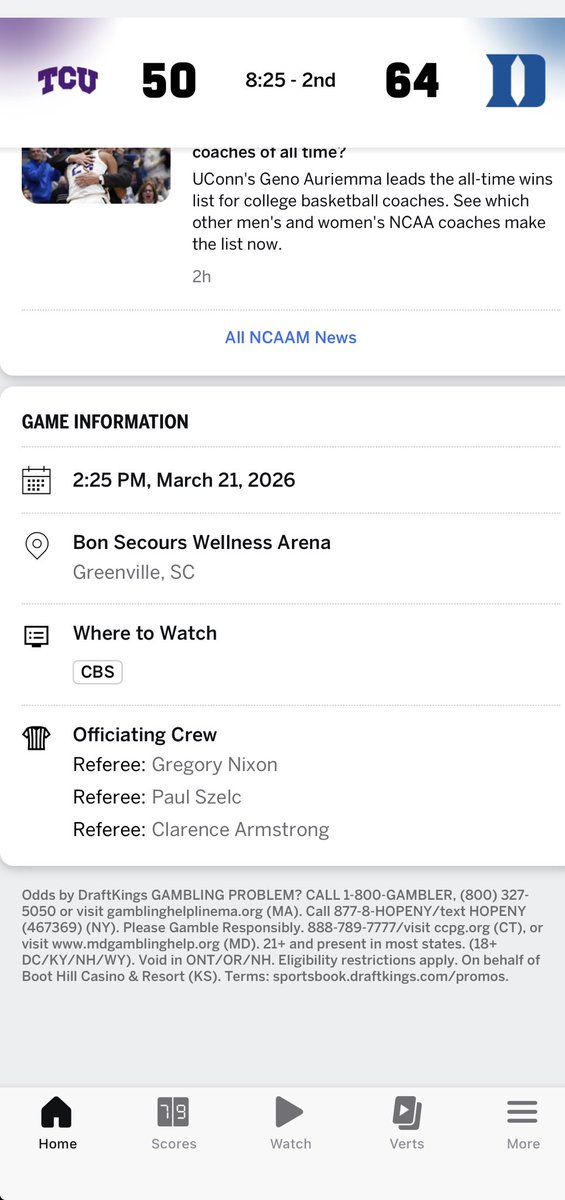The height and width of the screenshot is (1200, 565).
Task: Tap referee Gregory Nixon's name
Action: pos(215,765)
